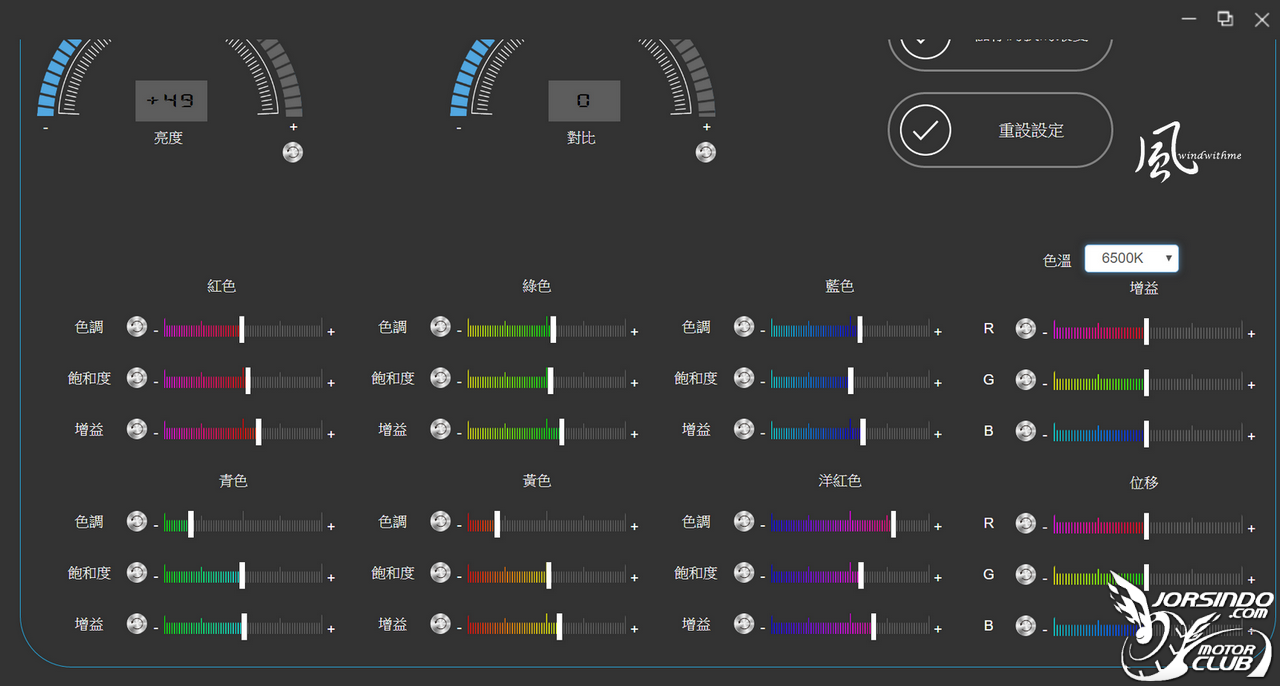Click the 重設設定 reset settings button
The width and height of the screenshot is (1280, 686).
1000,130
